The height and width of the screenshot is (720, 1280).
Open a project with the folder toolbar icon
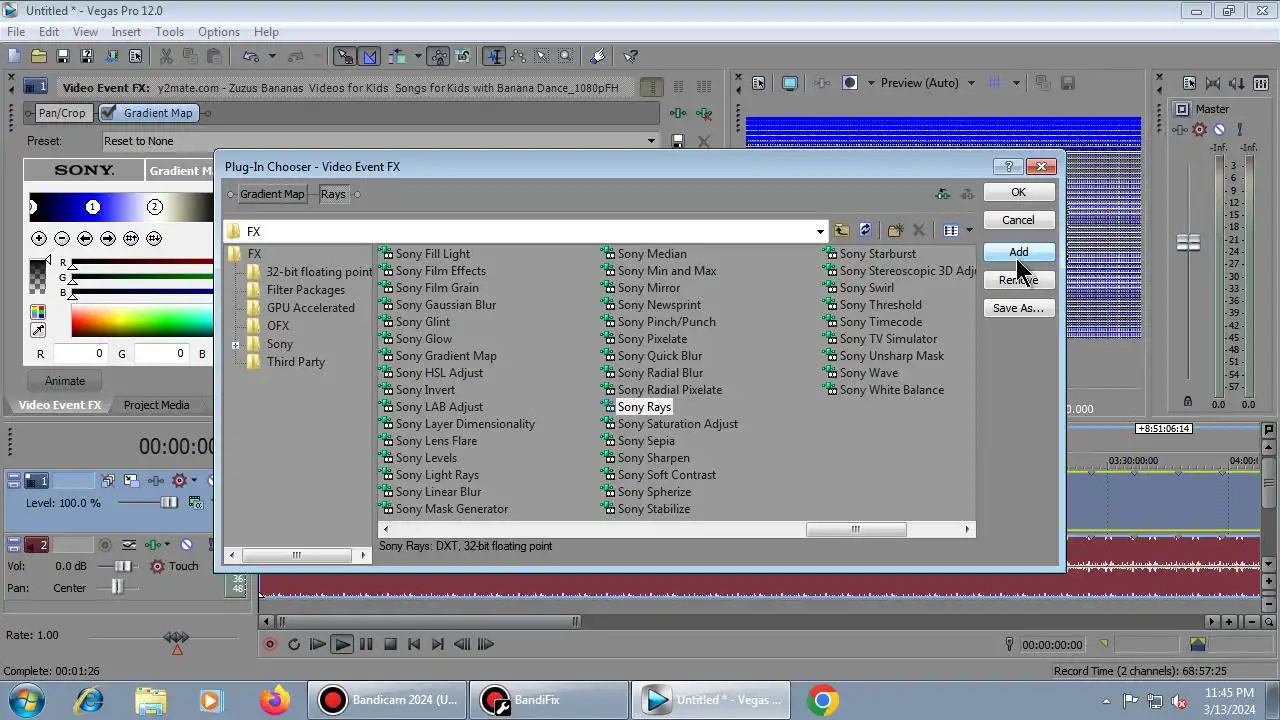[39, 57]
